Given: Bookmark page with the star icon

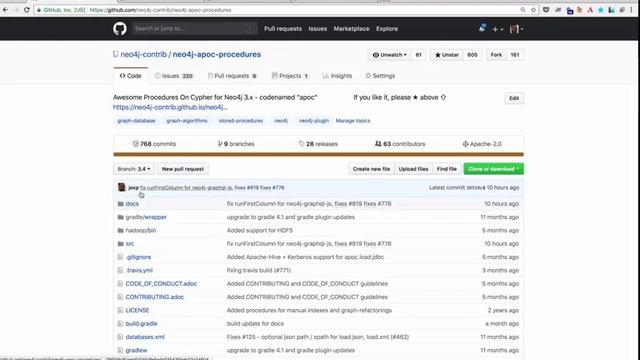Looking at the screenshot, I should coord(533,10).
